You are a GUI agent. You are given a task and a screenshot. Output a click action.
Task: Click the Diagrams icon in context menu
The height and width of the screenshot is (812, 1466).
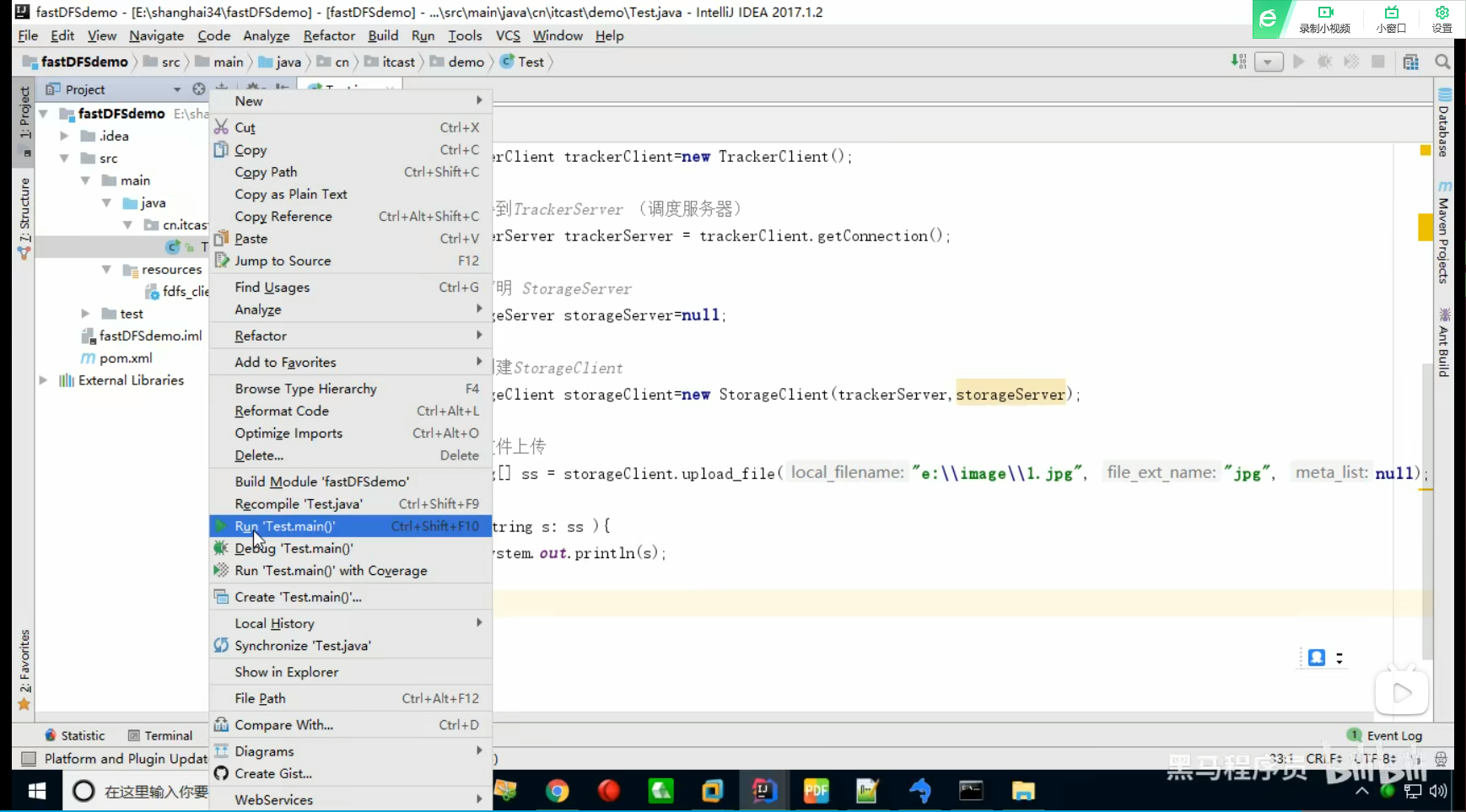[221, 751]
